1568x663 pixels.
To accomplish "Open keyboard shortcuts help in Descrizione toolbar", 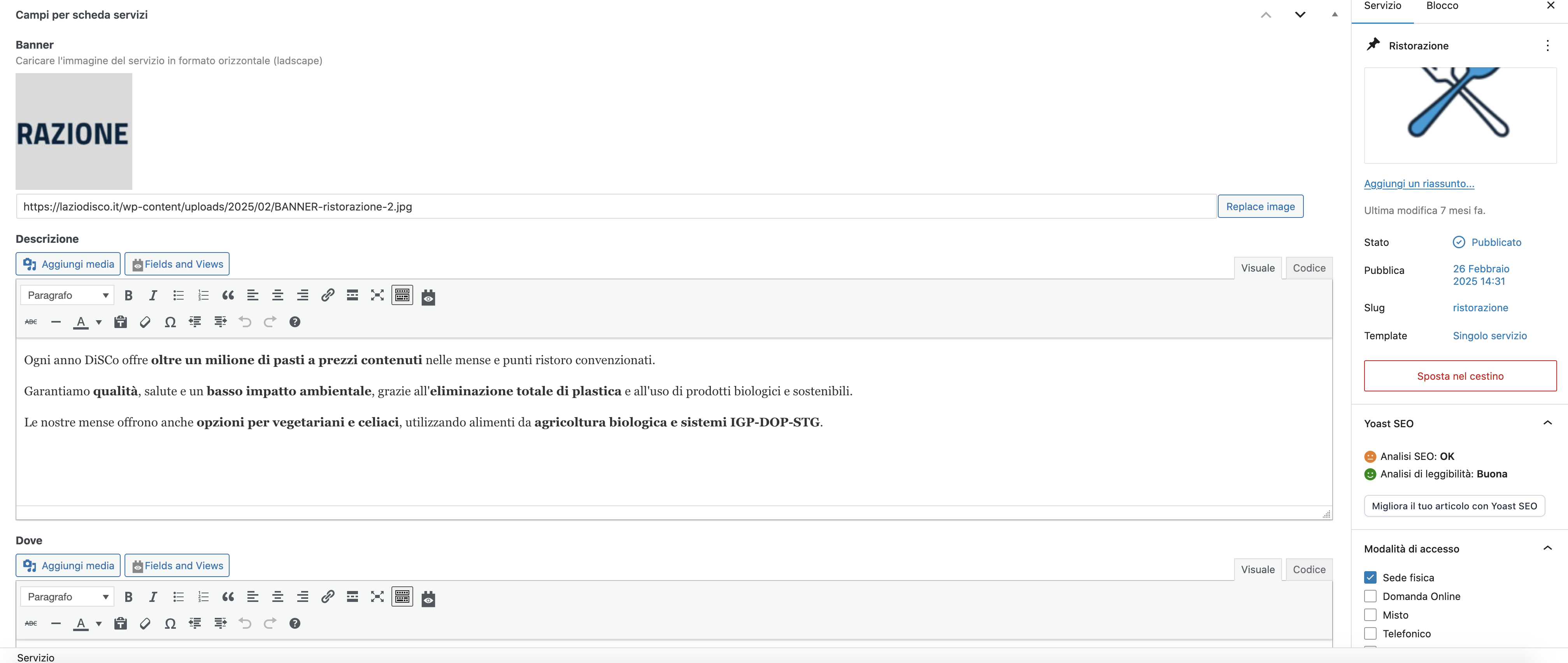I will 295,322.
